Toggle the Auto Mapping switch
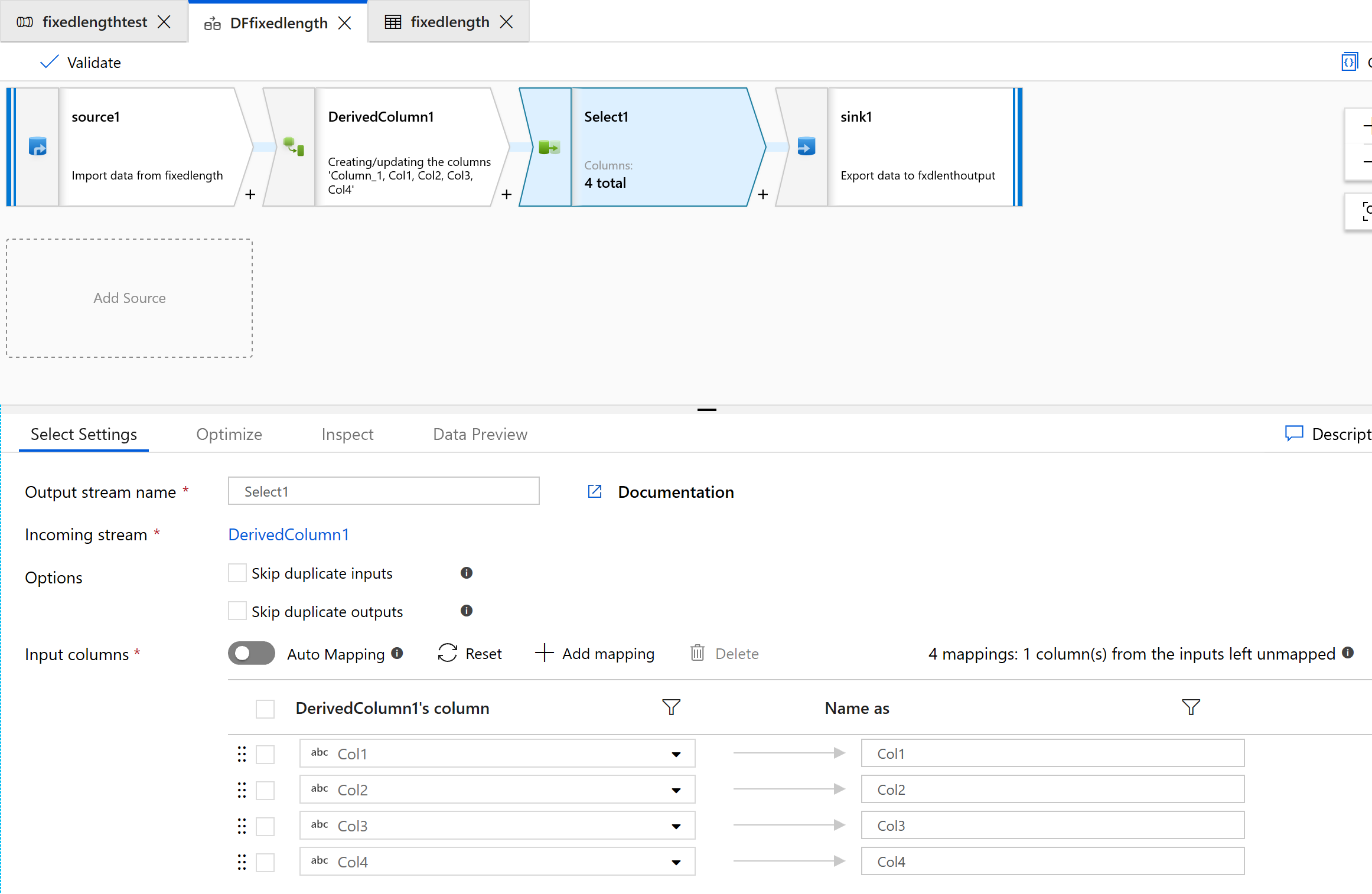This screenshot has height=894, width=1372. 252,653
